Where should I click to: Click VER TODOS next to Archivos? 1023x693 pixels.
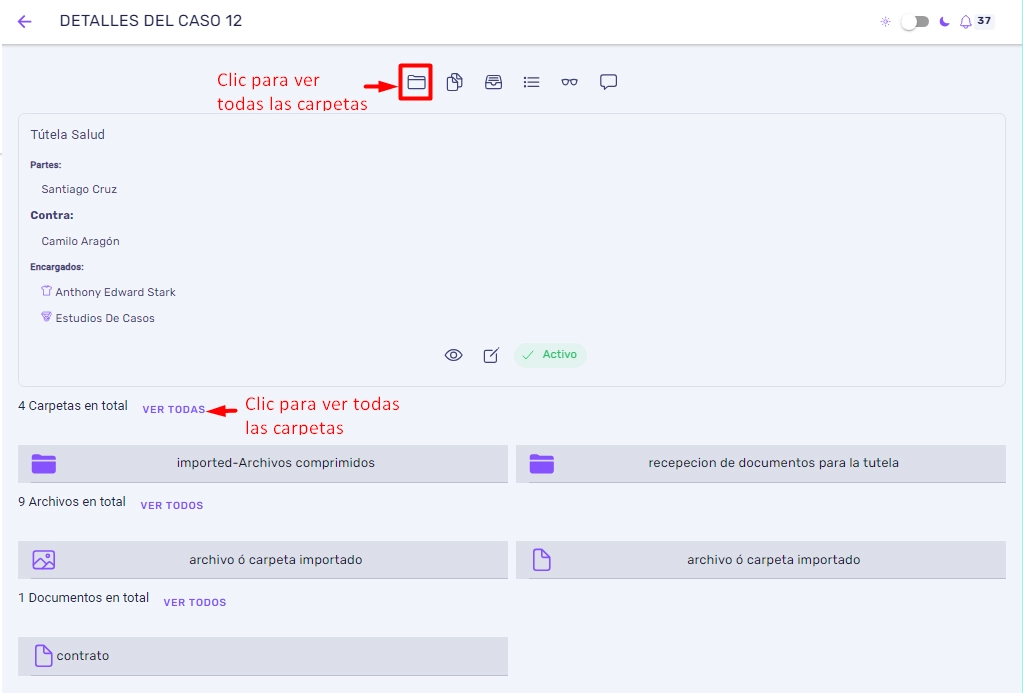coord(172,506)
